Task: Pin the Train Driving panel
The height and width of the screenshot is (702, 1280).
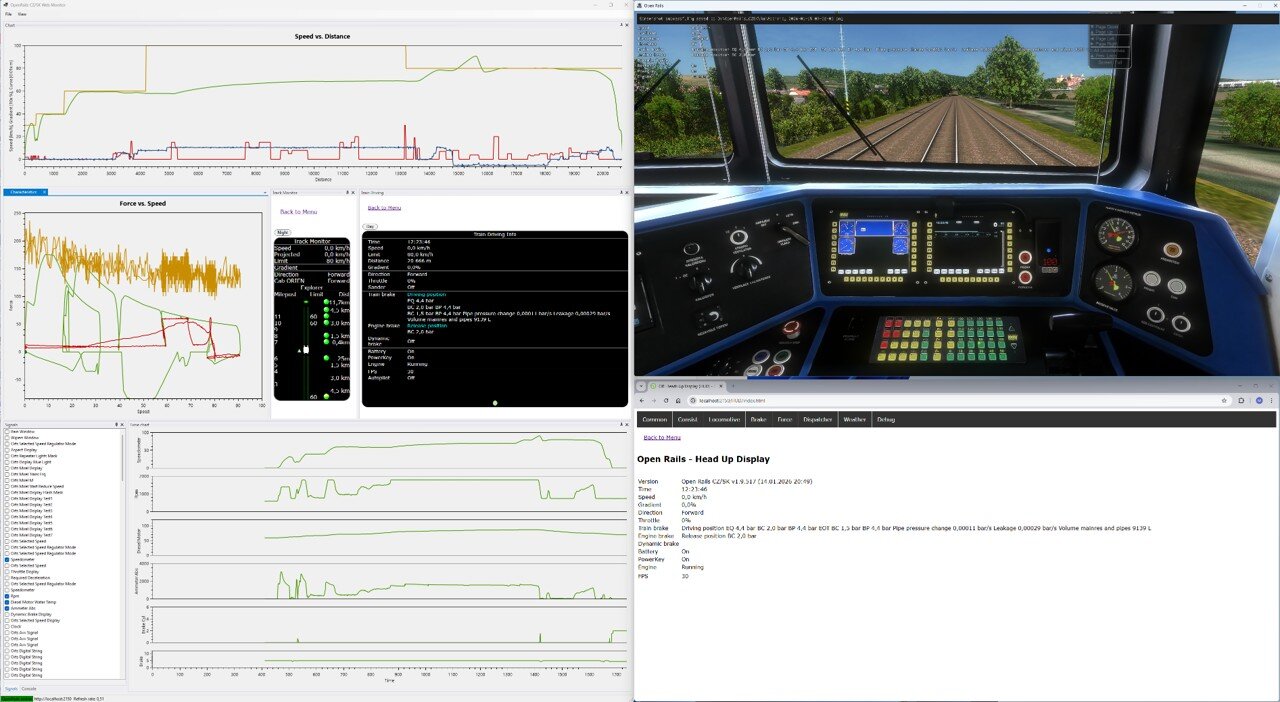Action: point(620,191)
